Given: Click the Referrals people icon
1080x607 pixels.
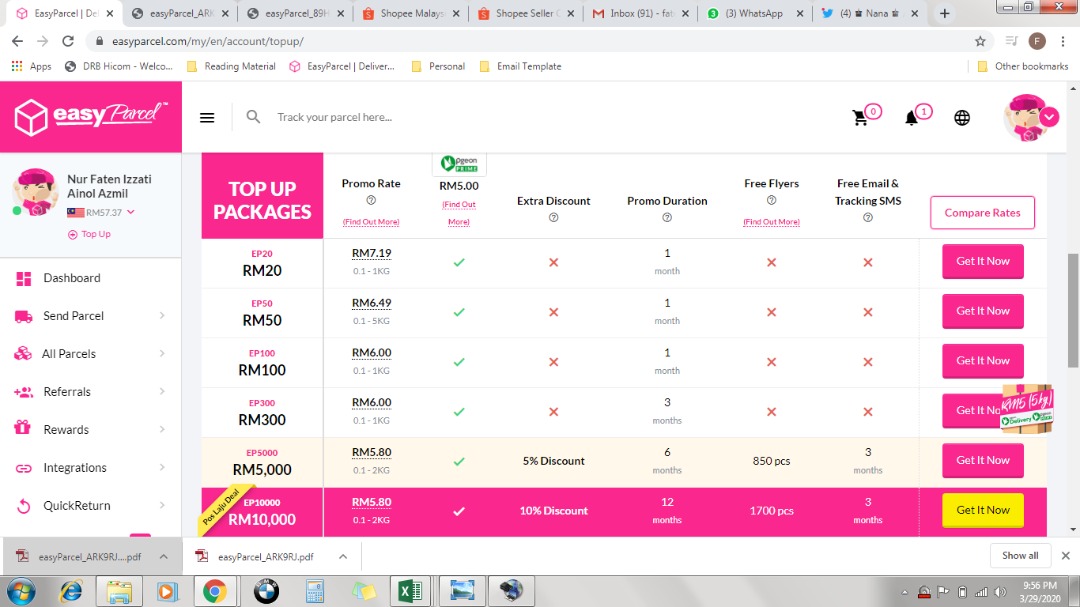Looking at the screenshot, I should (23, 392).
